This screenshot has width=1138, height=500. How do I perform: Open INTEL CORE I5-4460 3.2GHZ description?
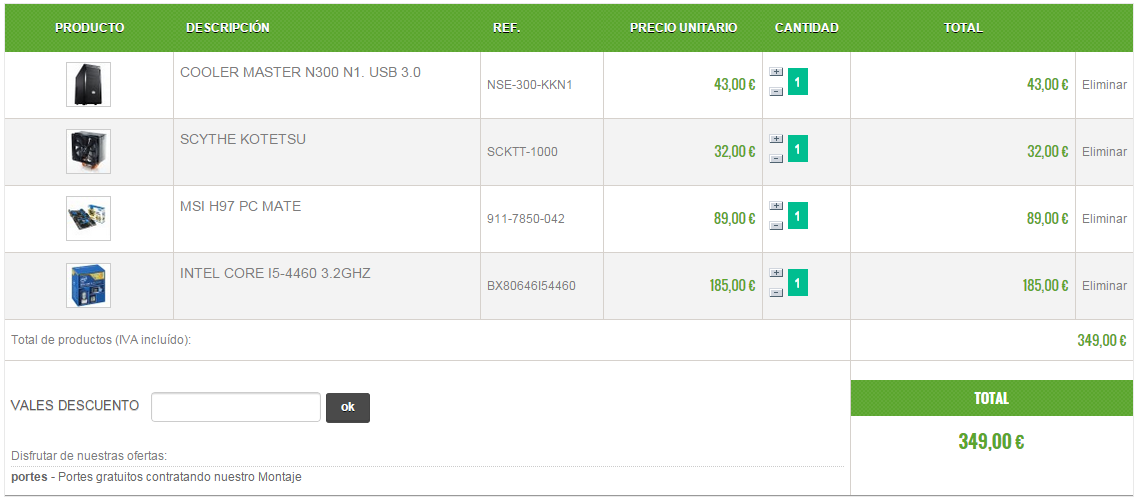click(x=276, y=274)
